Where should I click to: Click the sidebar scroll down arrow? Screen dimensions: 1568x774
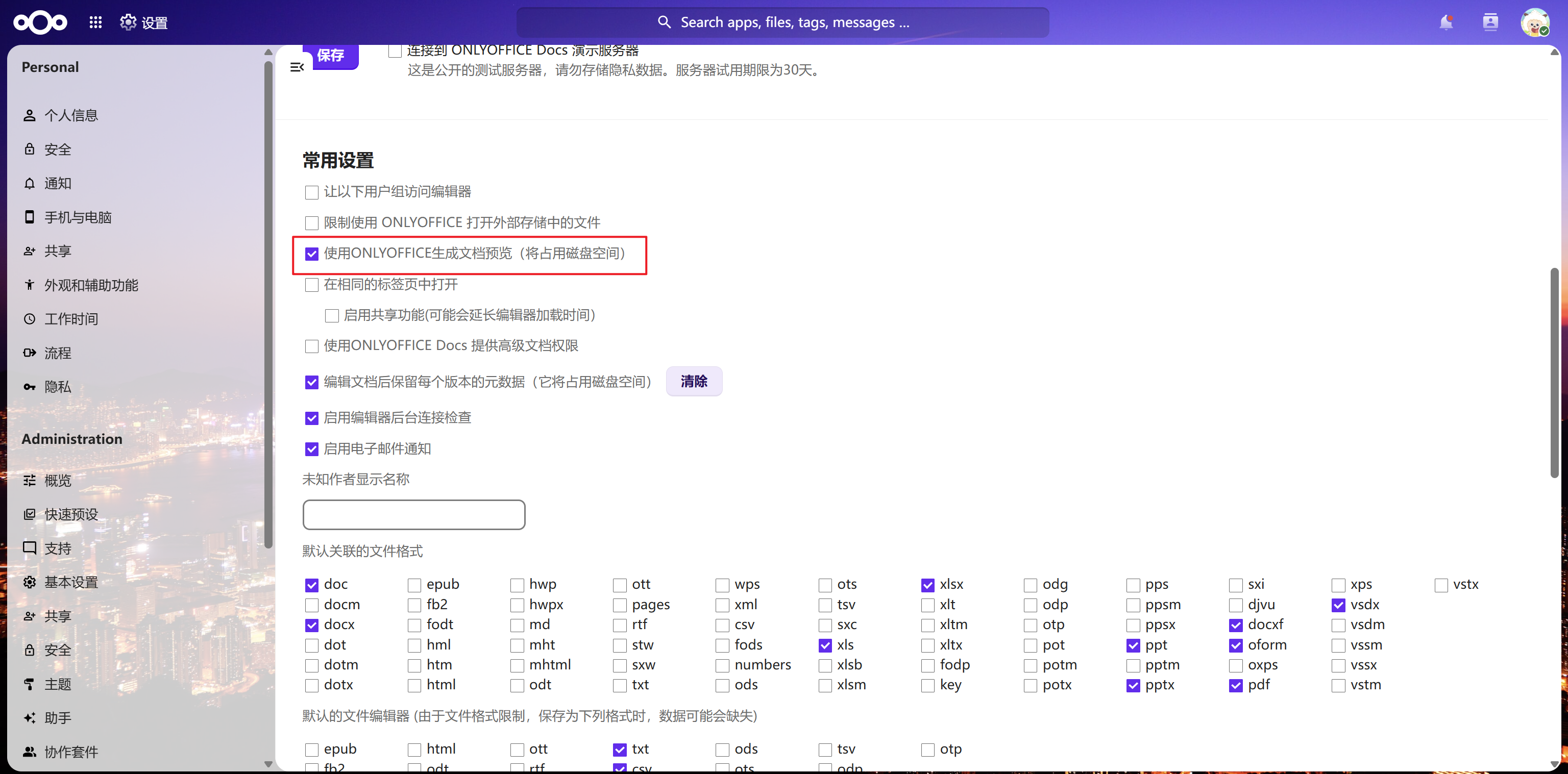click(x=268, y=764)
